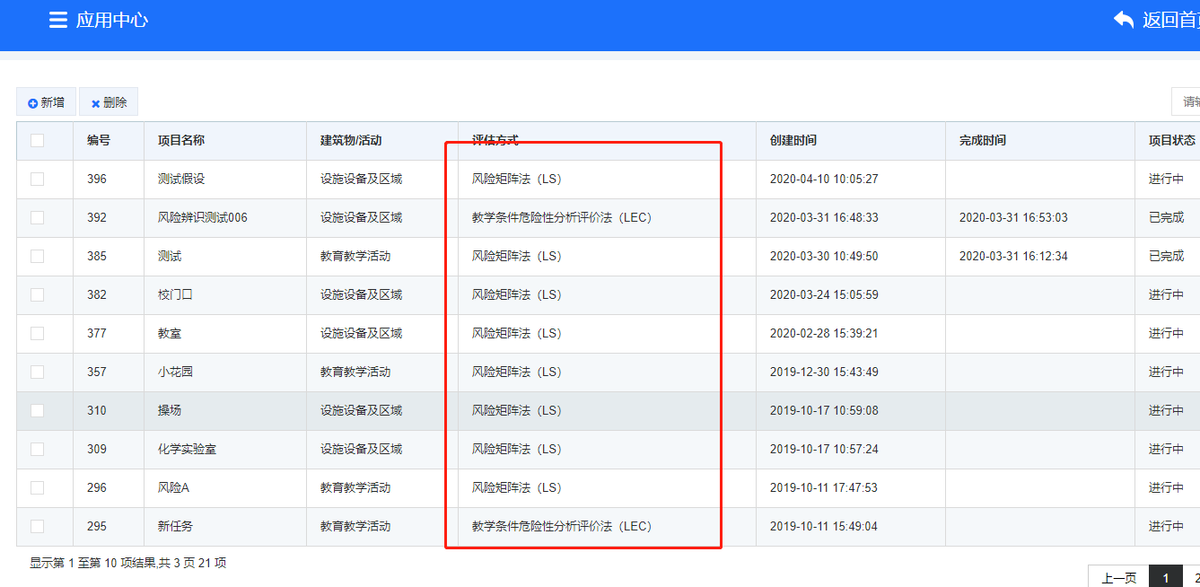Check the box for row 310
Screen dimensions: 1200x587
[37, 410]
